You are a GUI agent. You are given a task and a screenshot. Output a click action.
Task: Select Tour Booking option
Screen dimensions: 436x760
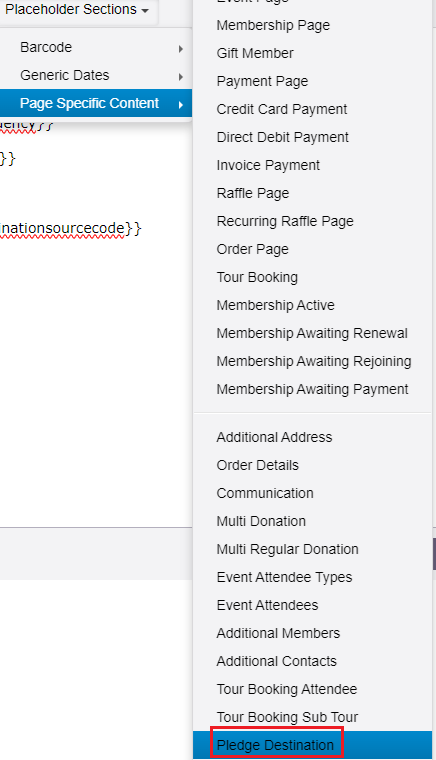(312, 278)
